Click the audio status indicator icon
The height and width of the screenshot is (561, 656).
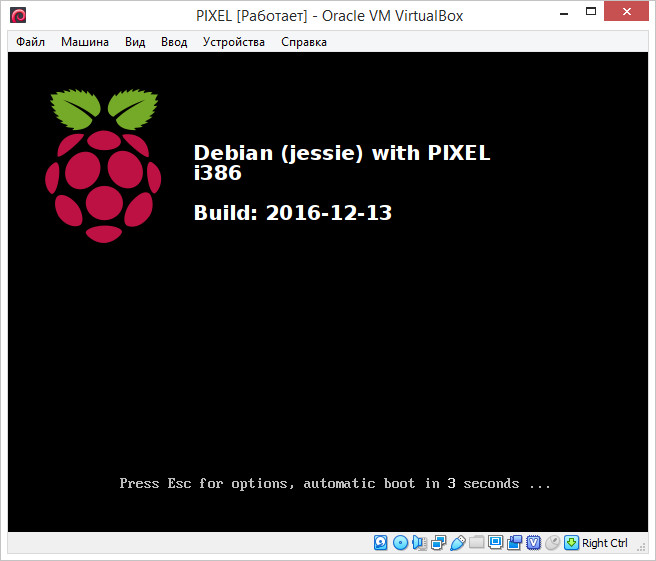pyautogui.click(x=420, y=543)
